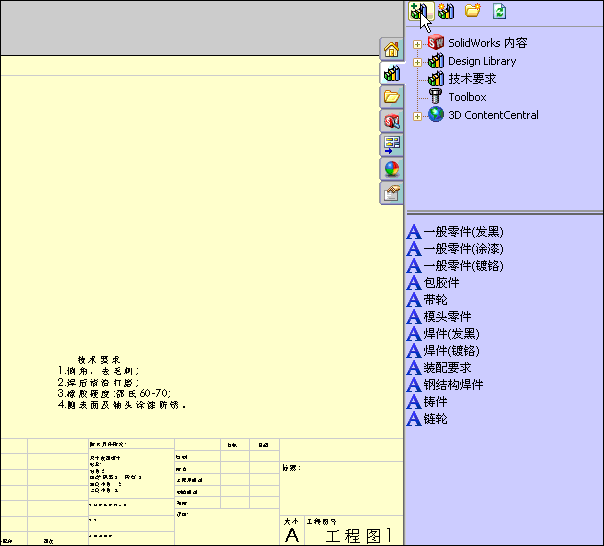The image size is (604, 546).
Task: Click the Refresh icon in Design Library
Action: click(500, 11)
